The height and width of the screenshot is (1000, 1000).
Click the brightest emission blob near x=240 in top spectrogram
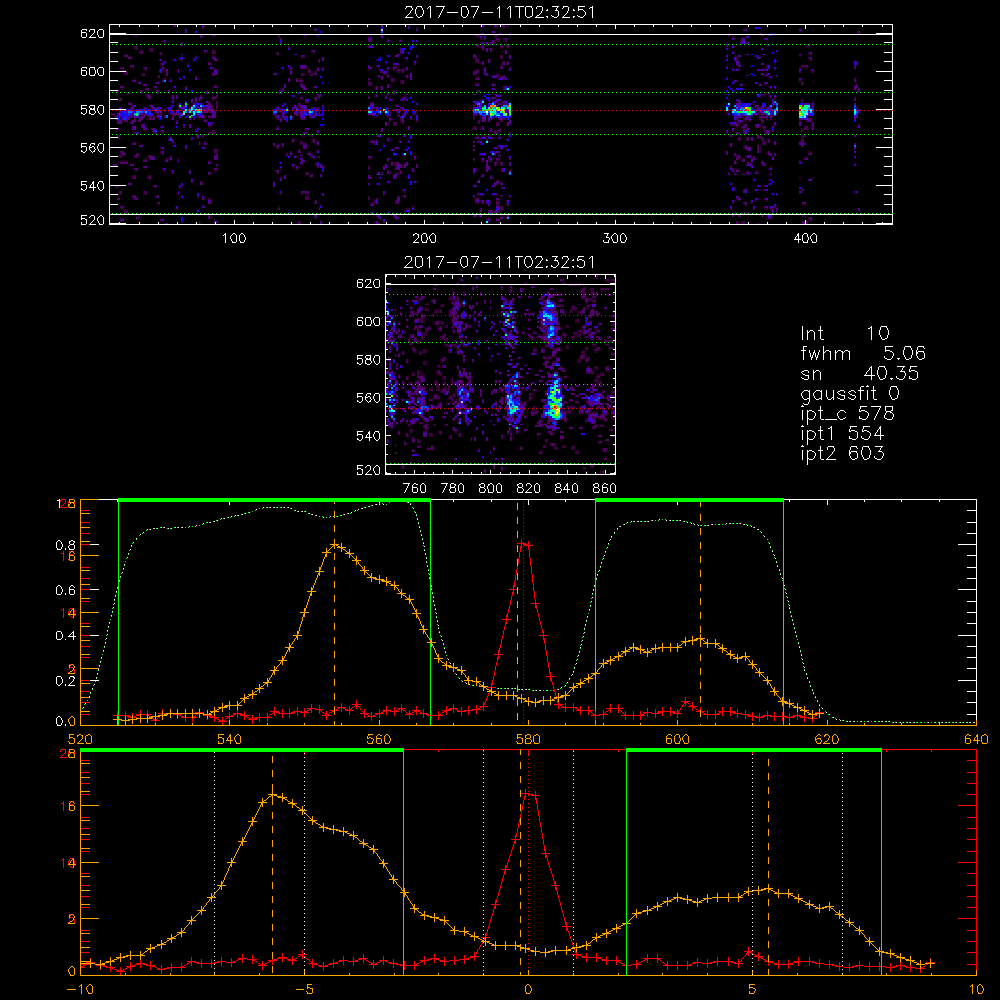click(492, 110)
